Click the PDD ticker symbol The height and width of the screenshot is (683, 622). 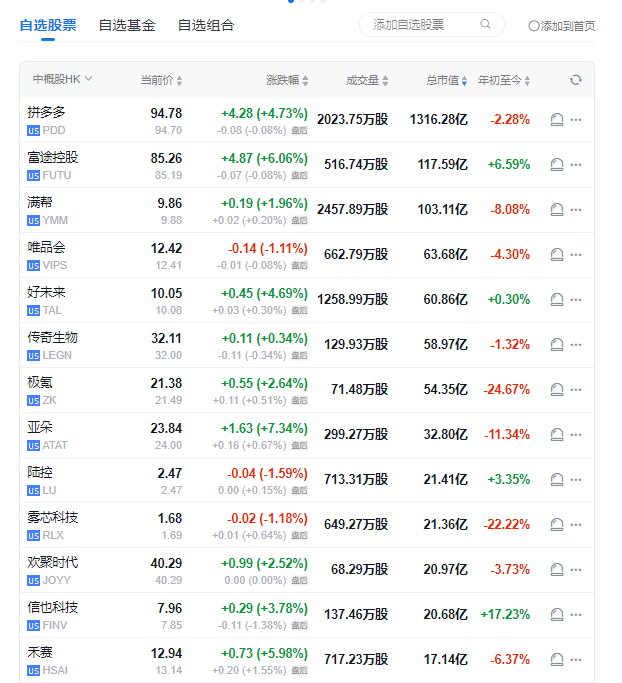coord(54,130)
